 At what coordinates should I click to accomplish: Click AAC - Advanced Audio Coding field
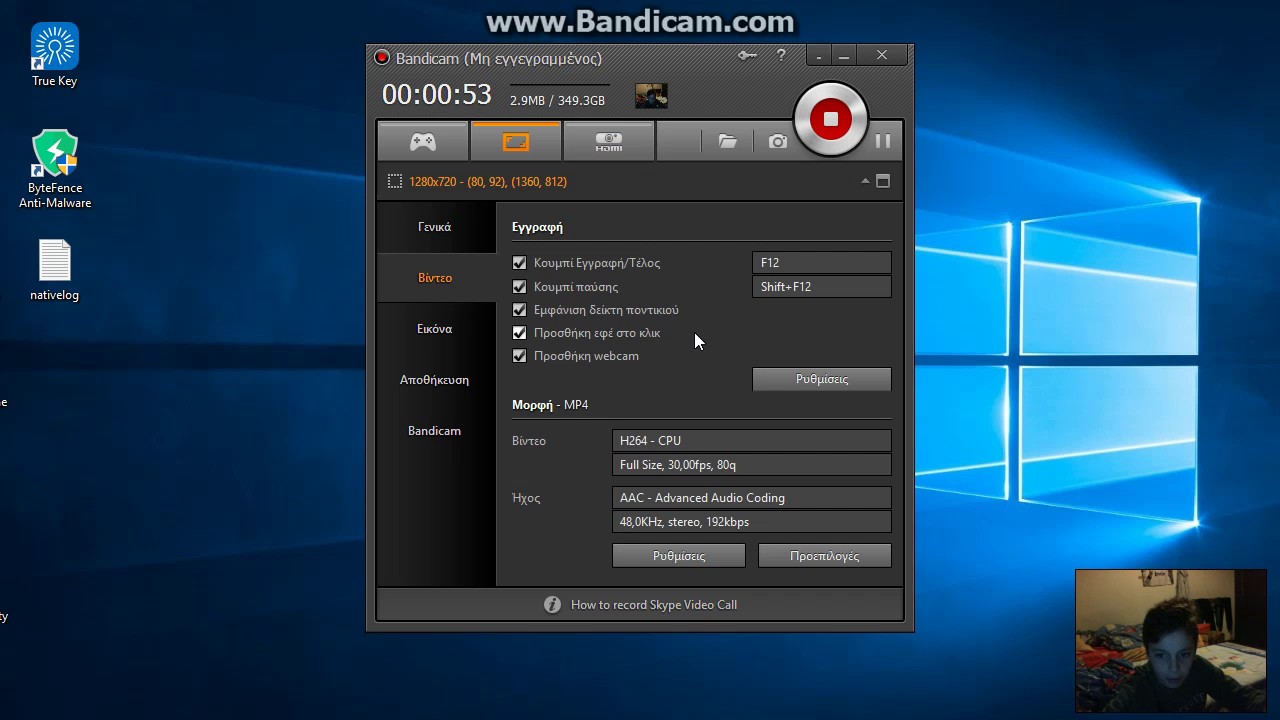pos(751,498)
